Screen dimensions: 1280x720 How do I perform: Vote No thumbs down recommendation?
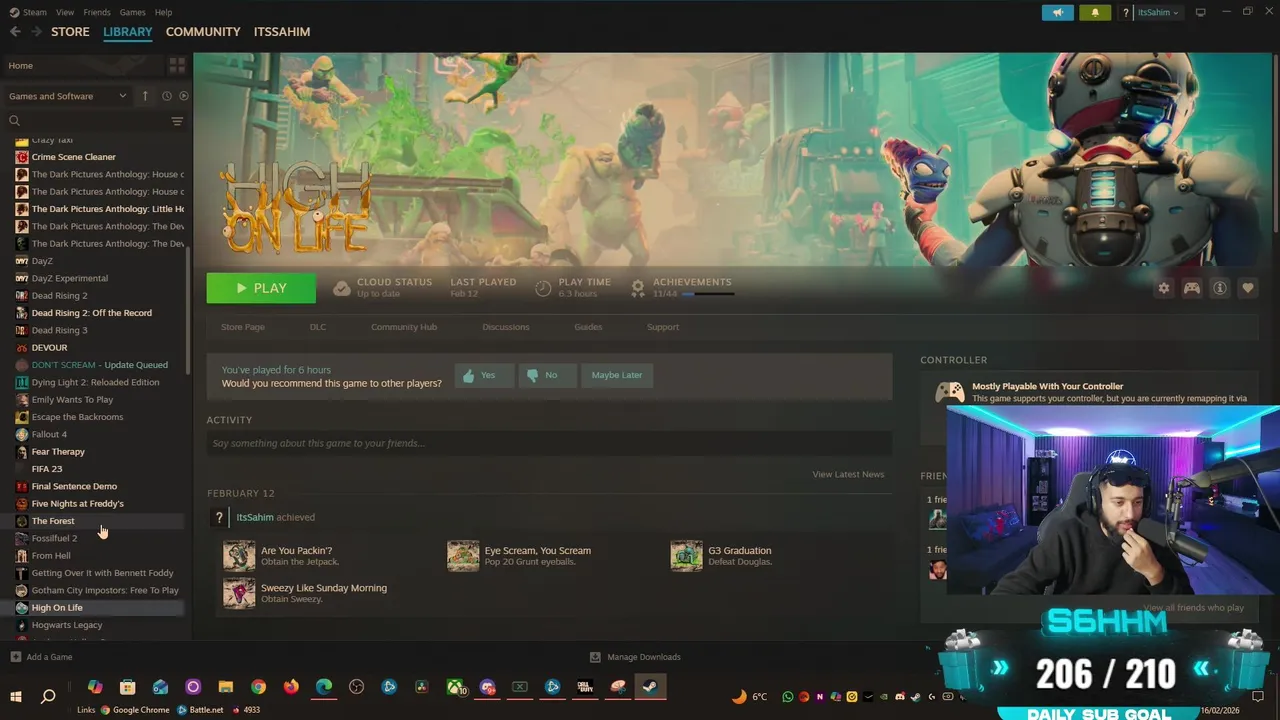point(547,375)
